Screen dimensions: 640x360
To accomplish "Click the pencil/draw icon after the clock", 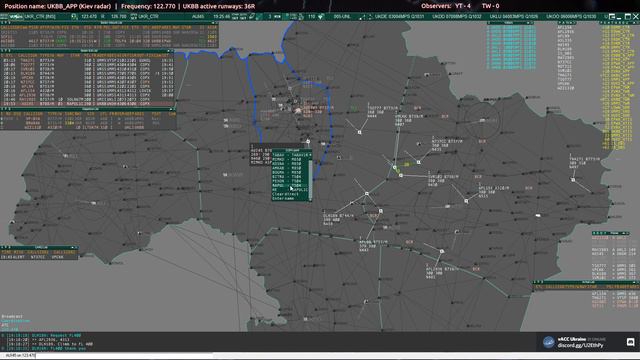I will 252,17.
